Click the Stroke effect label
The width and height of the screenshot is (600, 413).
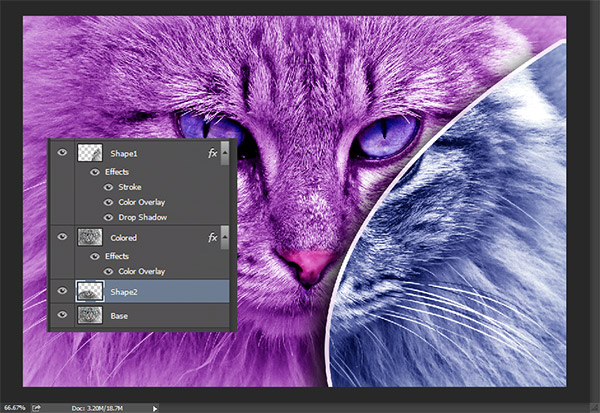point(131,186)
